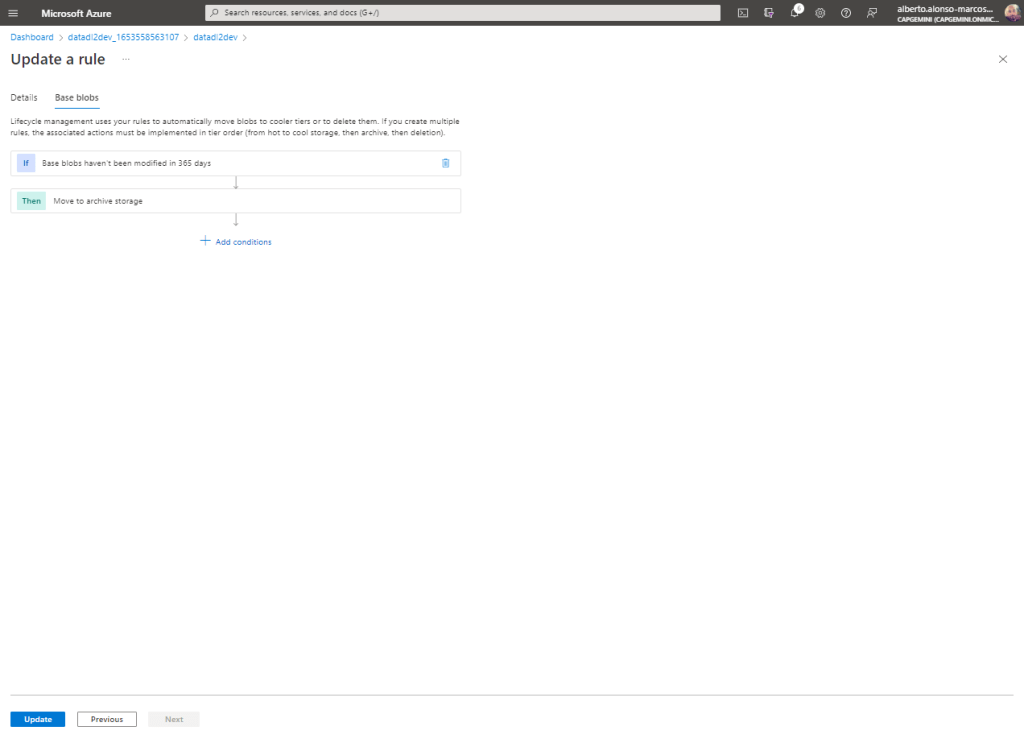This screenshot has height=743, width=1024.
Task: Launch Cloud Shell from the top bar
Action: pyautogui.click(x=742, y=13)
